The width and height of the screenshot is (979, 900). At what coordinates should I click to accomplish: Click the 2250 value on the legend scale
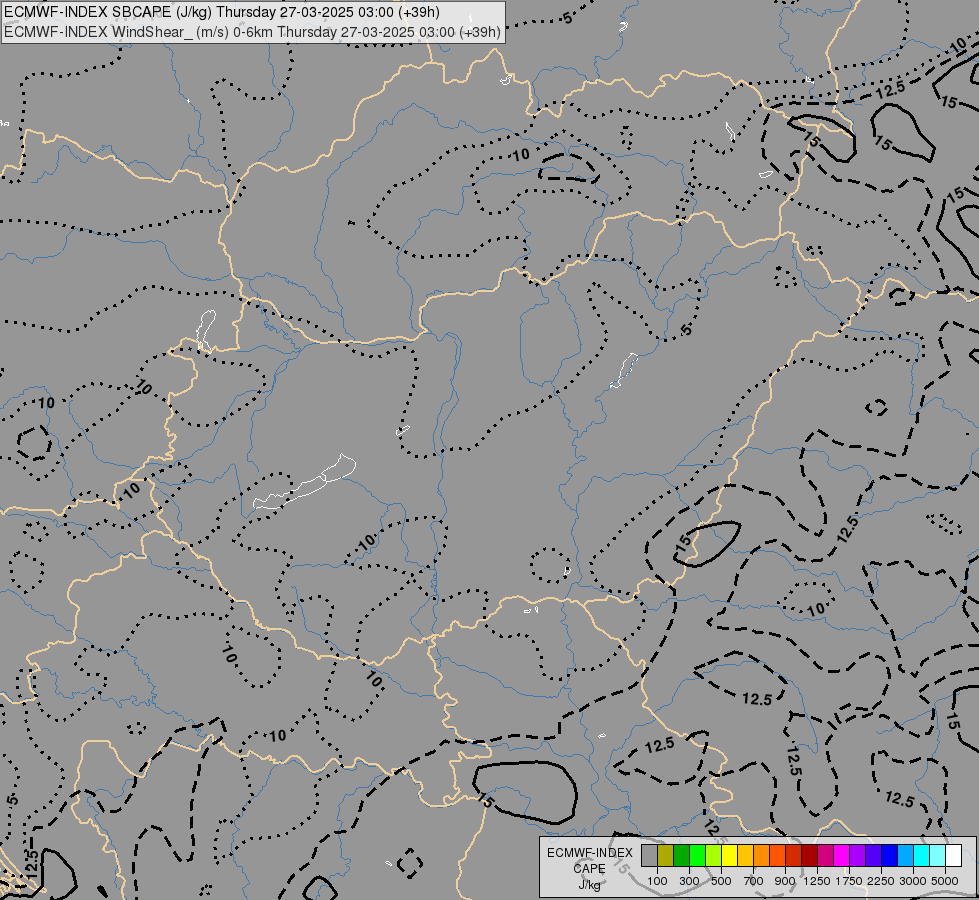[881, 881]
